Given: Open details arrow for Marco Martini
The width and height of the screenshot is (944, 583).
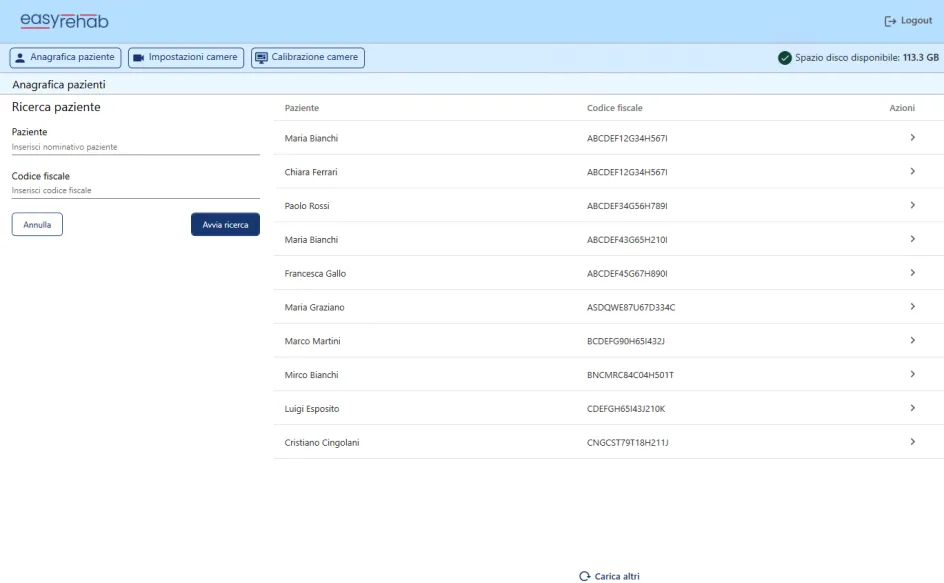Looking at the screenshot, I should (912, 341).
